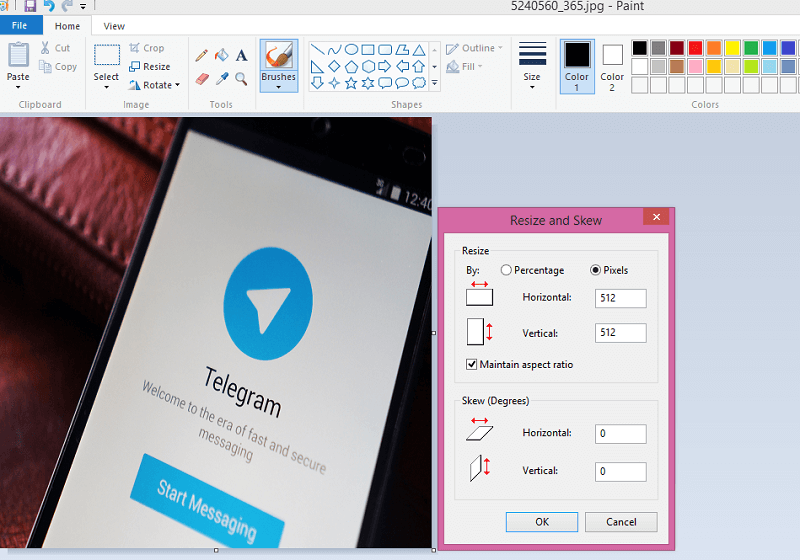The height and width of the screenshot is (560, 800).
Task: Click the Skew Horizontal degrees field
Action: [x=620, y=434]
